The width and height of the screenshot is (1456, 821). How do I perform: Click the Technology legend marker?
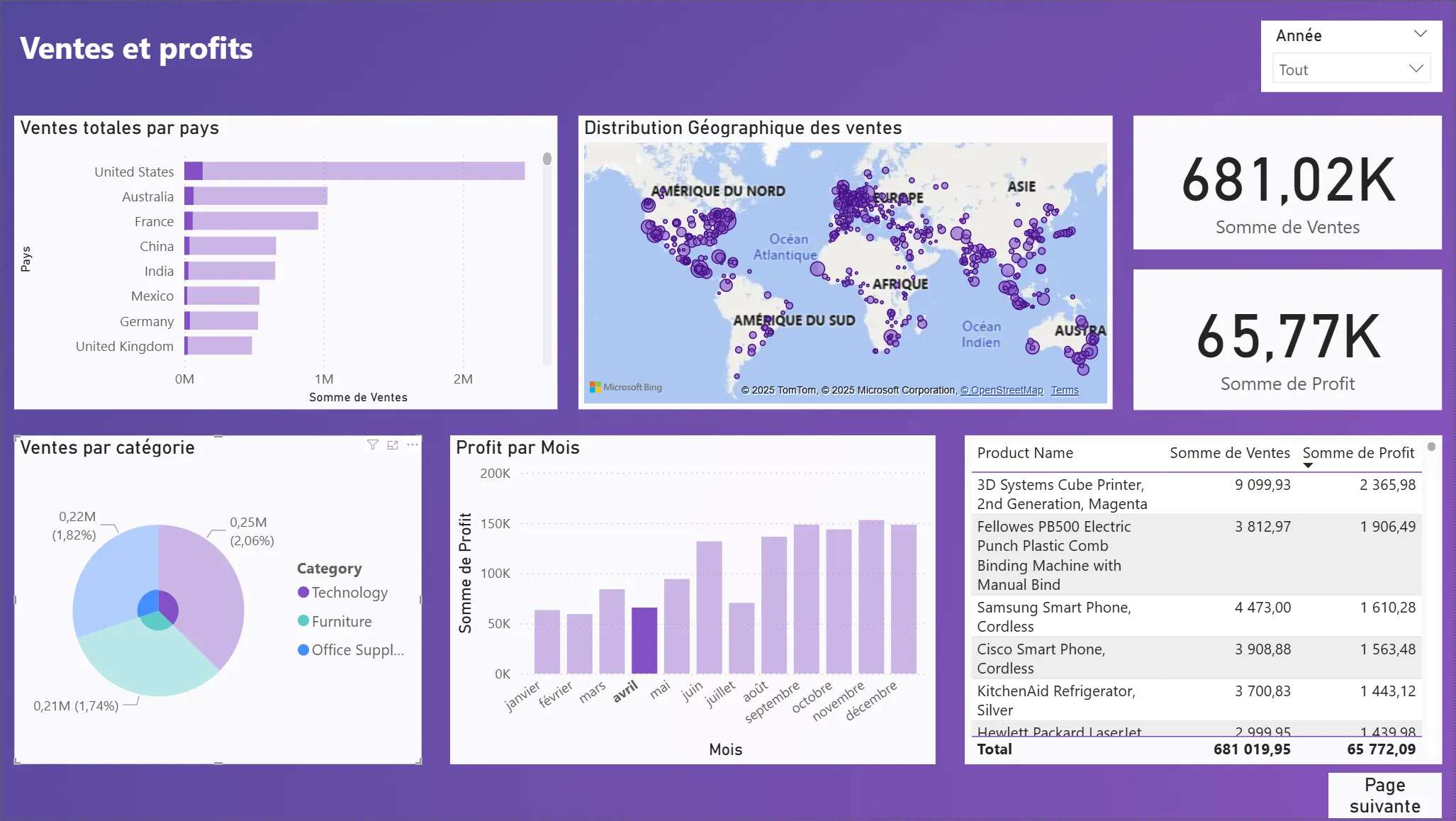[303, 592]
